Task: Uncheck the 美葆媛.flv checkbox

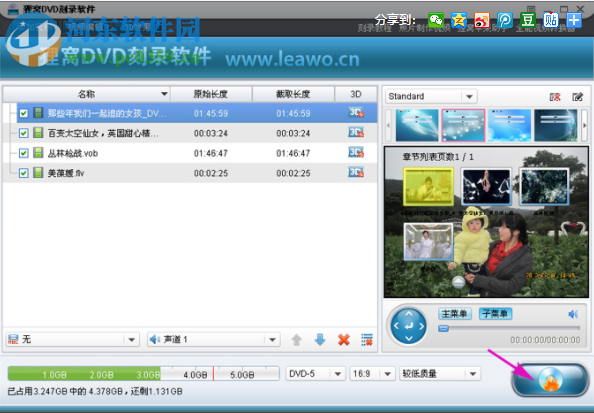Action: [x=23, y=173]
